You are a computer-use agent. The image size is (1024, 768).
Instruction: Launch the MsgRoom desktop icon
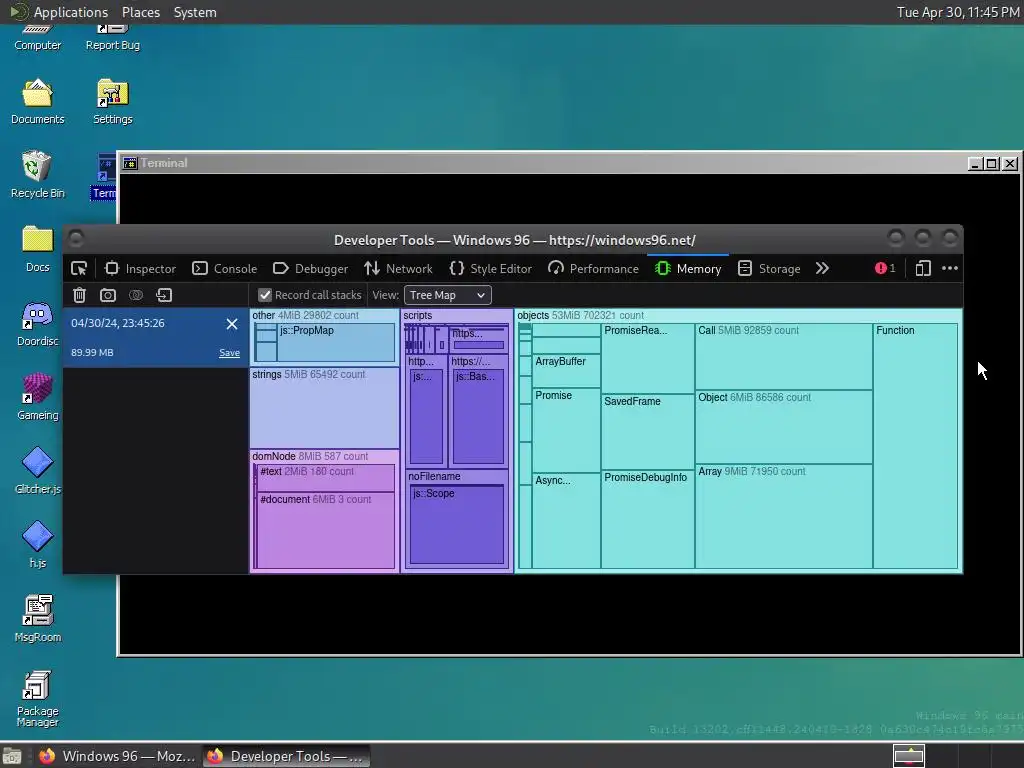point(37,618)
